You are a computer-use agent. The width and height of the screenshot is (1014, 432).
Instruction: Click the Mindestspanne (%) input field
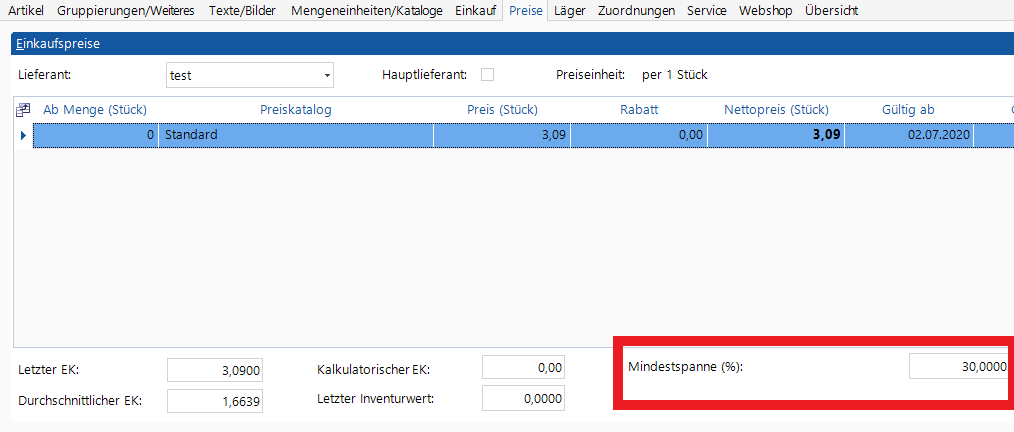[x=960, y=367]
